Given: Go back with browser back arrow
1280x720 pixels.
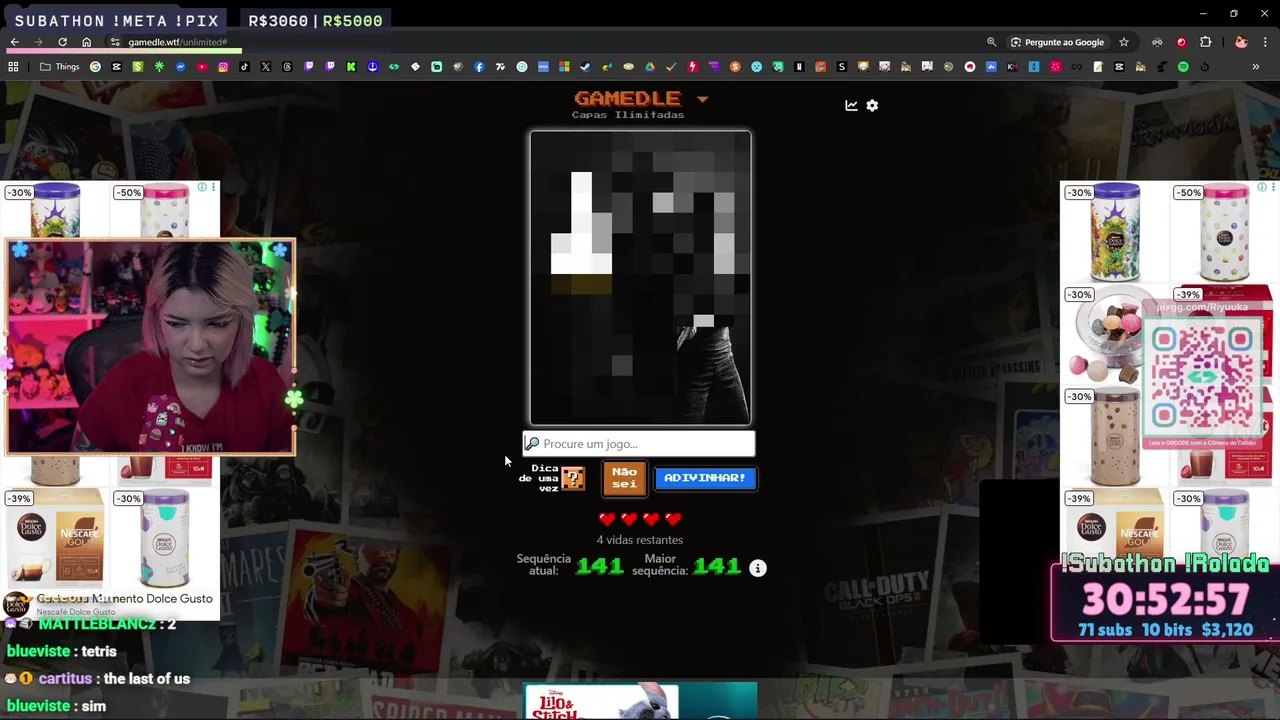Looking at the screenshot, I should click(x=14, y=42).
